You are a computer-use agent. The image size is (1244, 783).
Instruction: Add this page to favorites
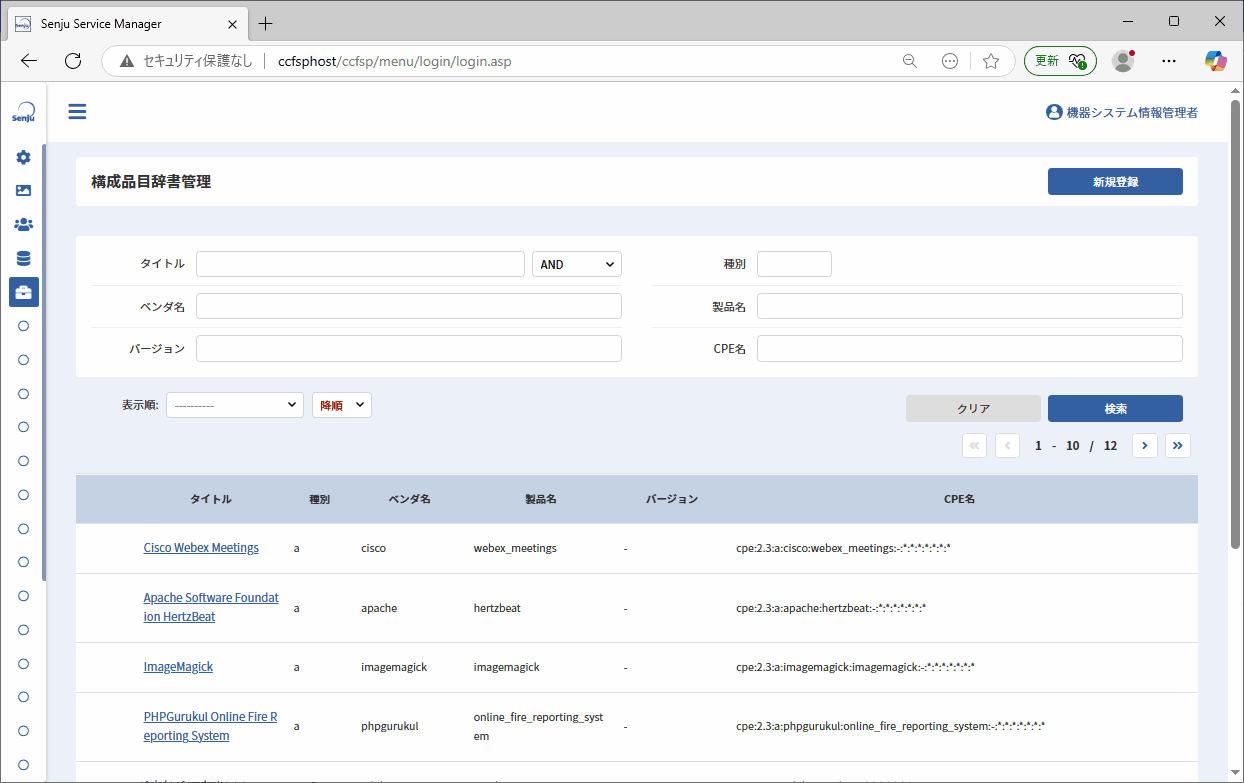[991, 61]
